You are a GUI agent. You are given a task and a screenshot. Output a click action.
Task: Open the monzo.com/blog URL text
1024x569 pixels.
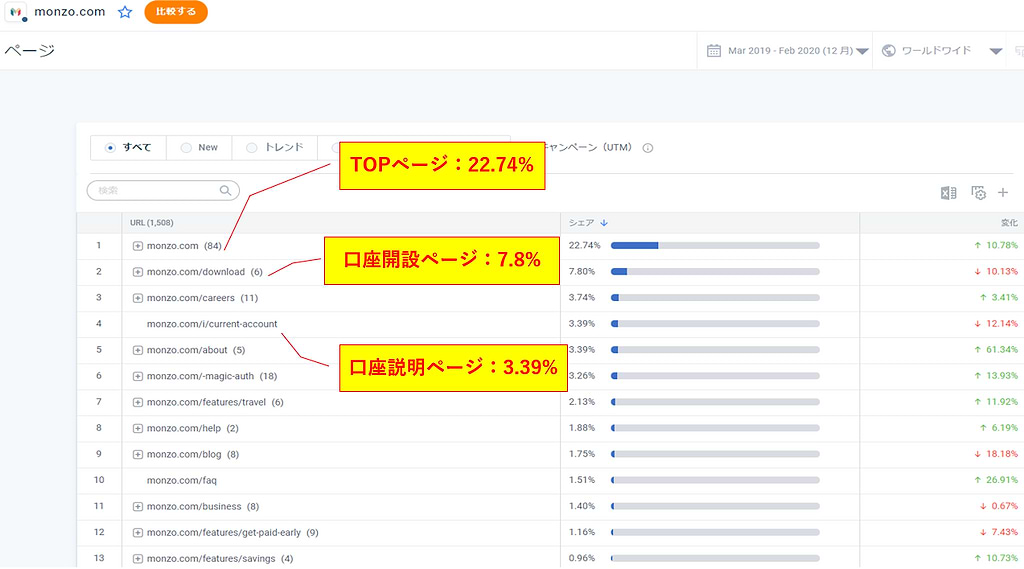(184, 454)
